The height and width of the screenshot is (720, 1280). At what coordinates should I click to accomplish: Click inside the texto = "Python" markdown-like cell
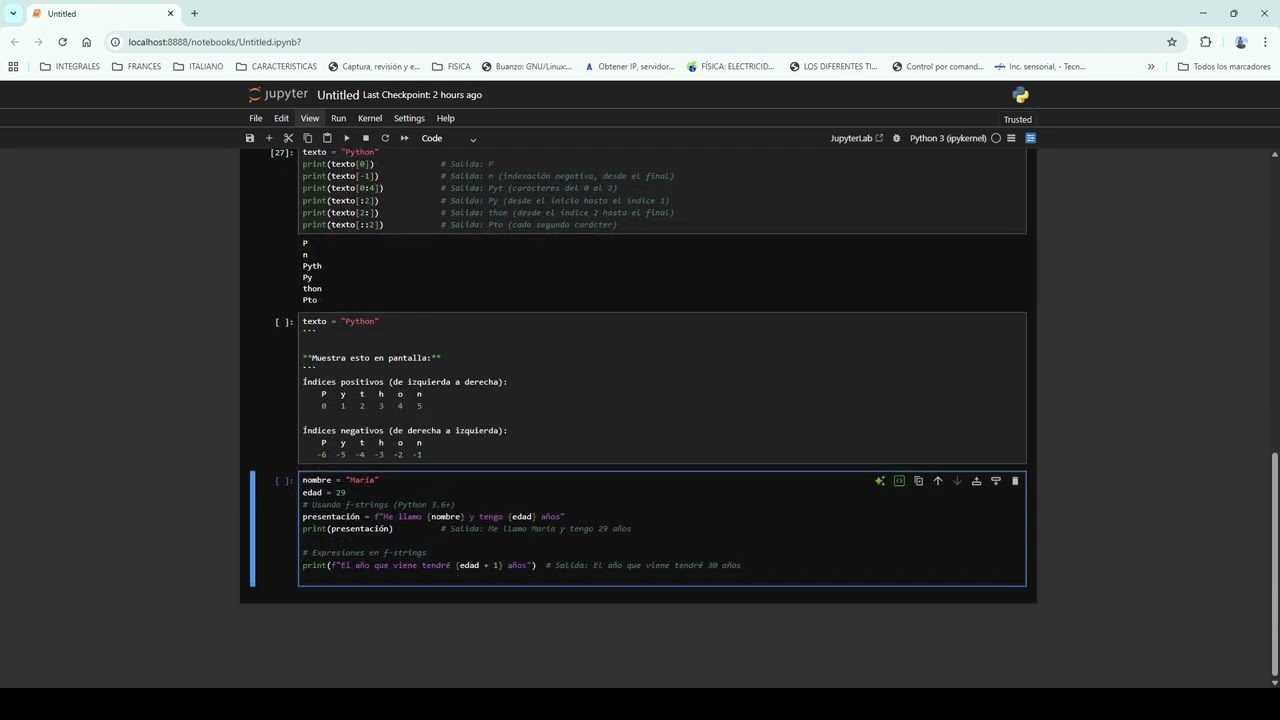click(x=662, y=388)
